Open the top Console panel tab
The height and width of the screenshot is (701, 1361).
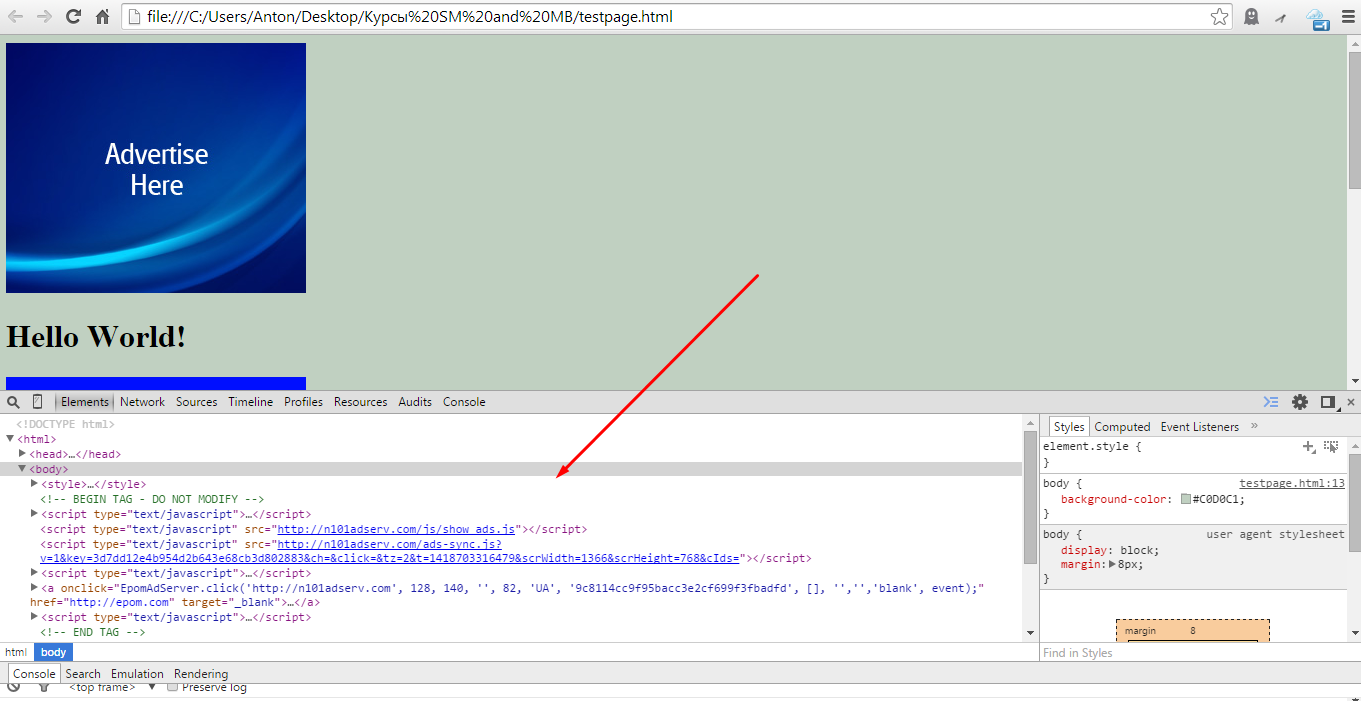pyautogui.click(x=464, y=402)
